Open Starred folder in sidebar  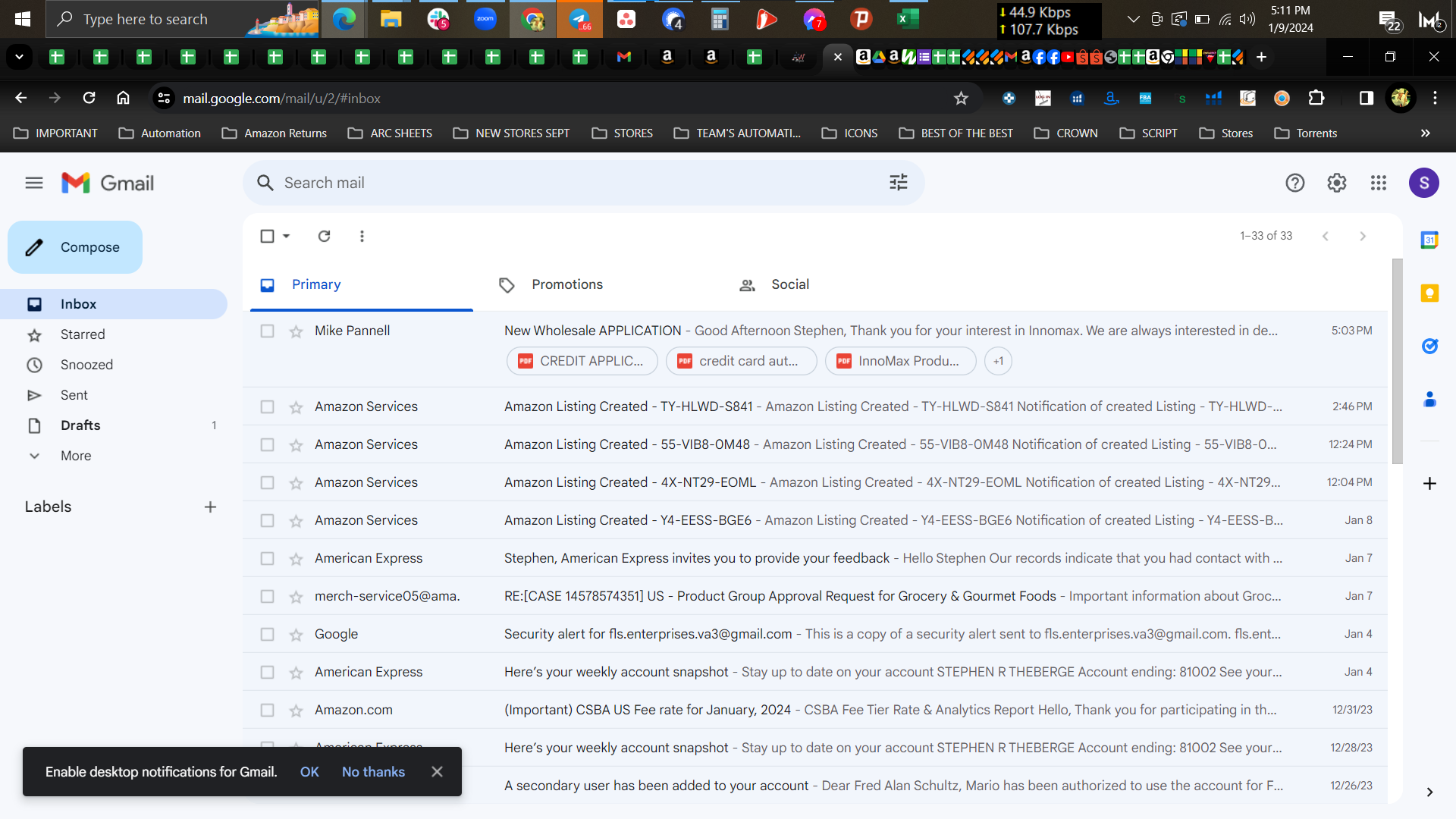(114, 334)
